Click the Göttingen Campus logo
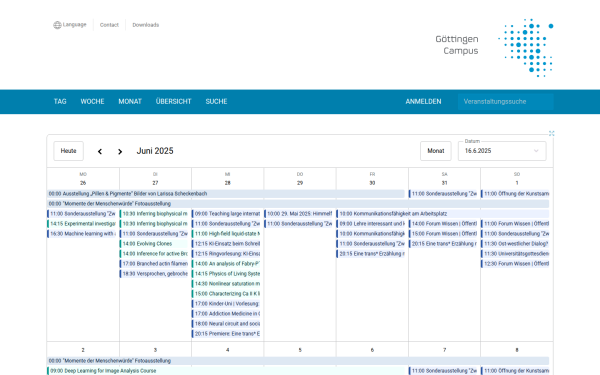The width and height of the screenshot is (600, 375). (494, 47)
